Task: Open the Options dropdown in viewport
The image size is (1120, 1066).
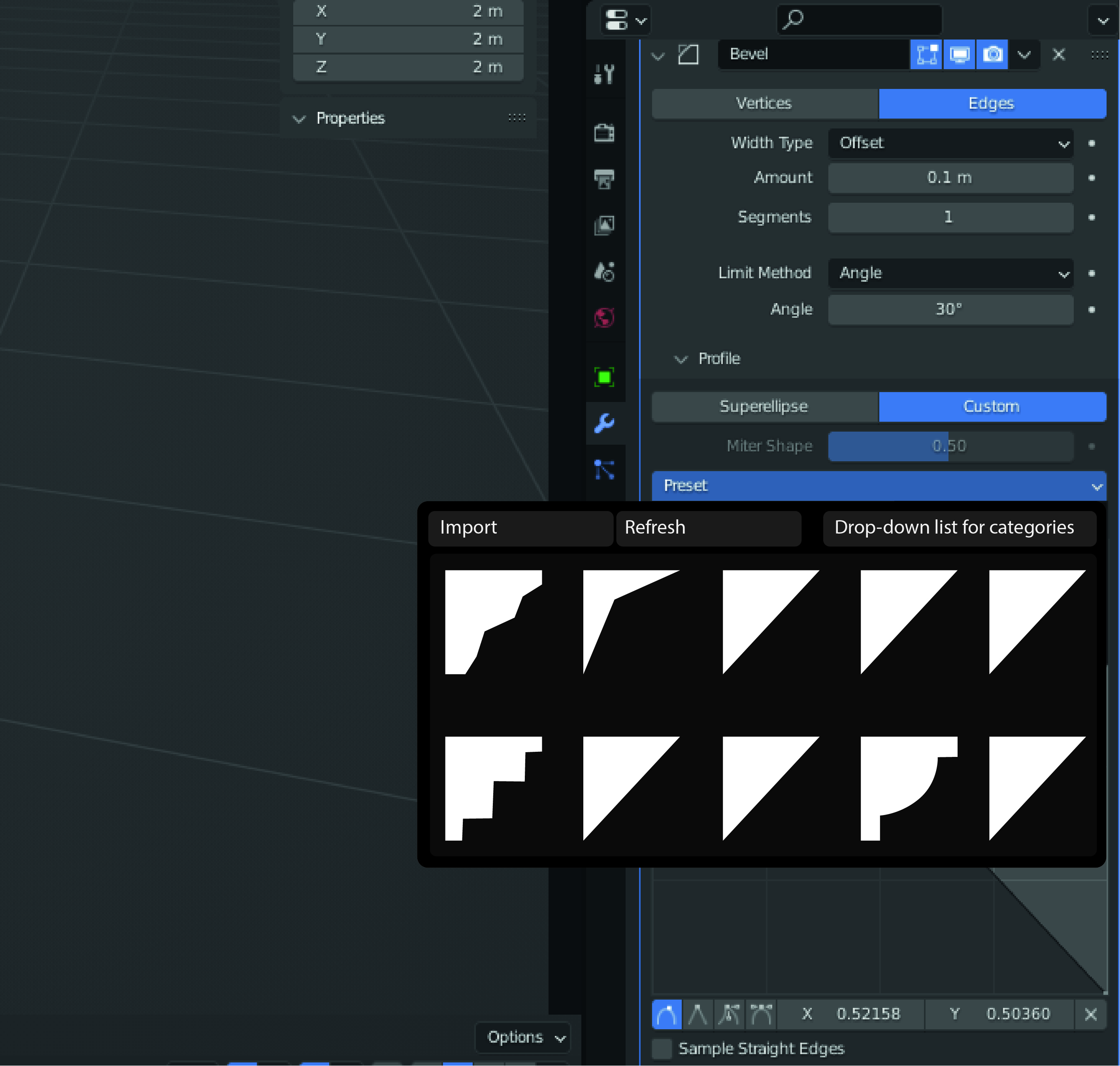Action: 522,1038
